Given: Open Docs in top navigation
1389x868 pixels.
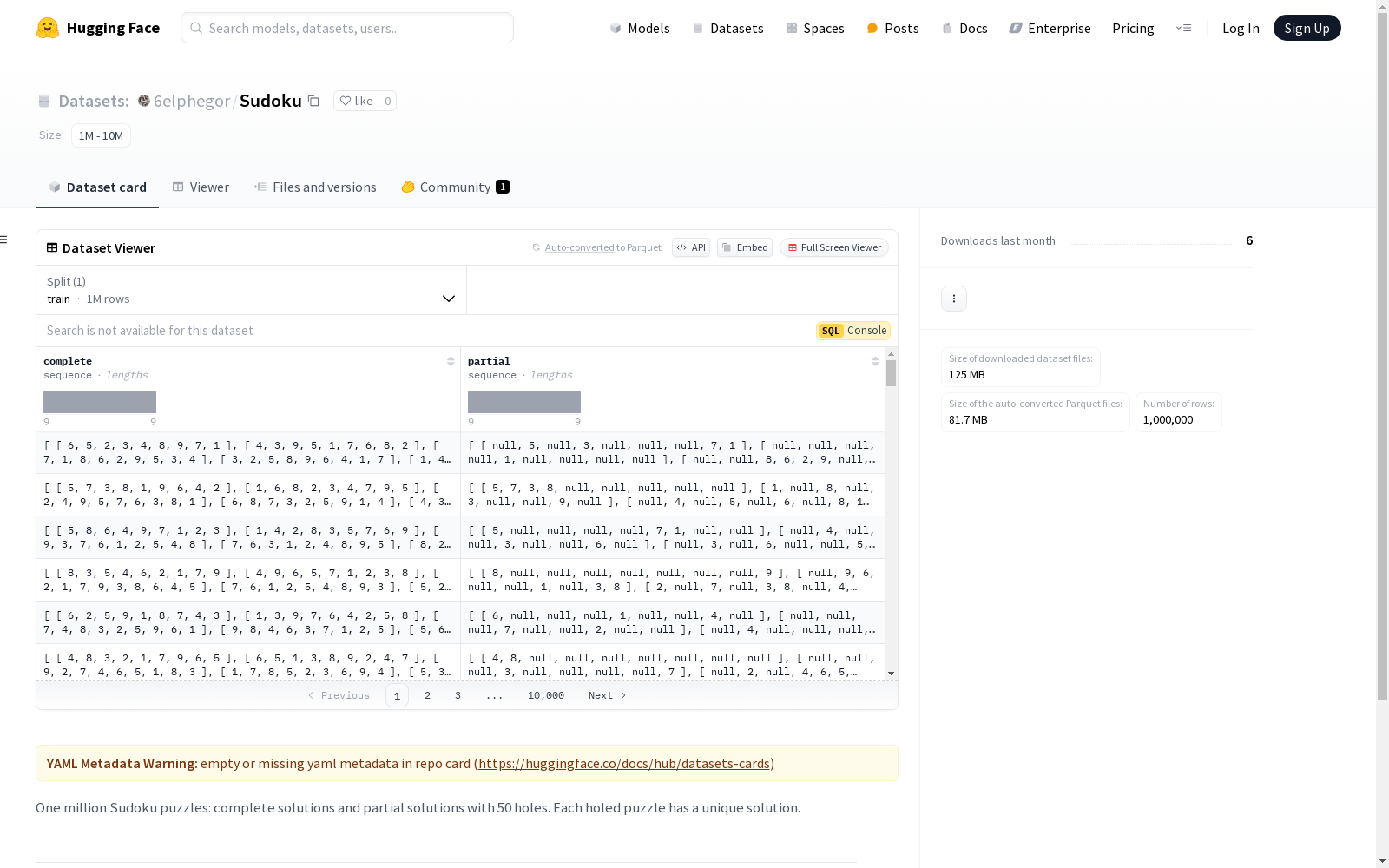Looking at the screenshot, I should (964, 28).
